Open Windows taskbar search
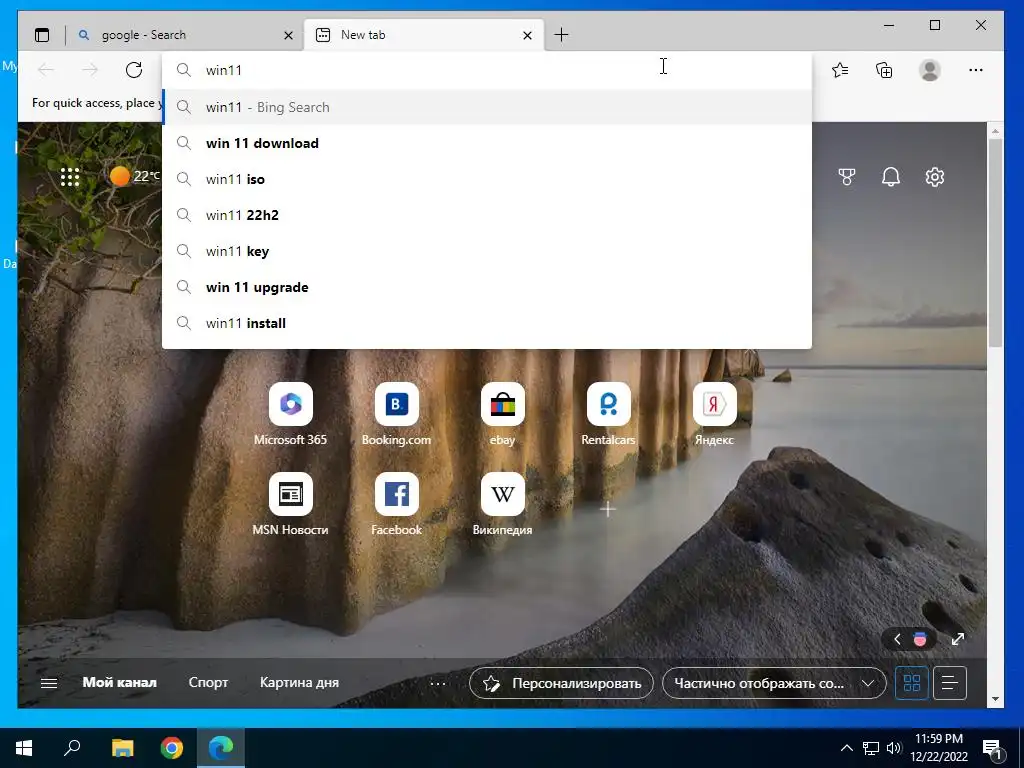Screen dimensions: 1024x768 coord(72,748)
